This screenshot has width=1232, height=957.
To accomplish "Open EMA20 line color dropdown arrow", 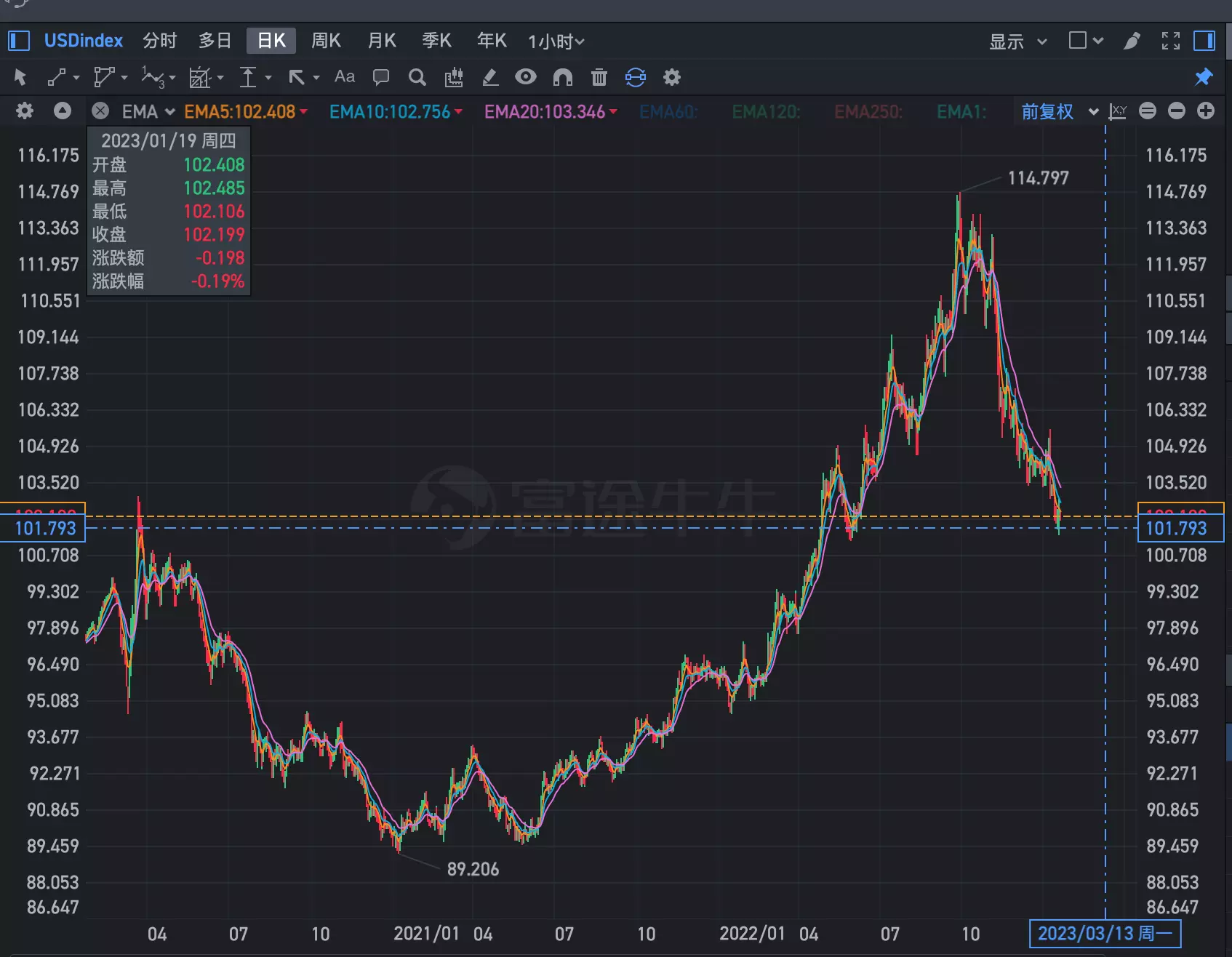I will pyautogui.click(x=613, y=111).
